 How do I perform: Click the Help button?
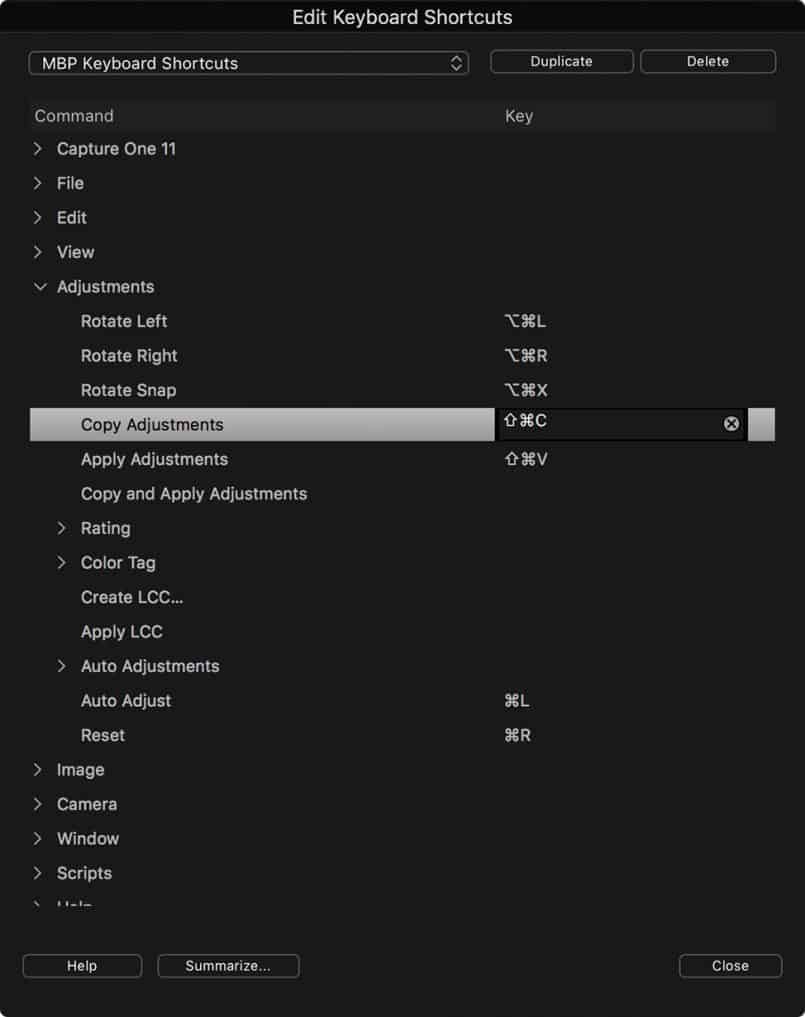[x=82, y=966]
